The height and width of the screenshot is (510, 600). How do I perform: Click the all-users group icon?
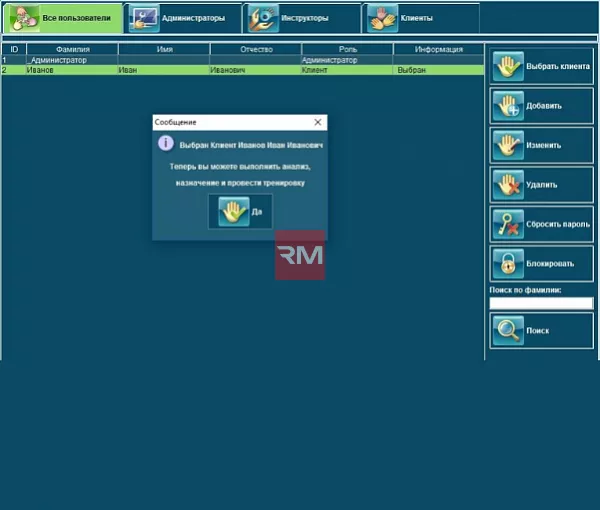click(24, 18)
